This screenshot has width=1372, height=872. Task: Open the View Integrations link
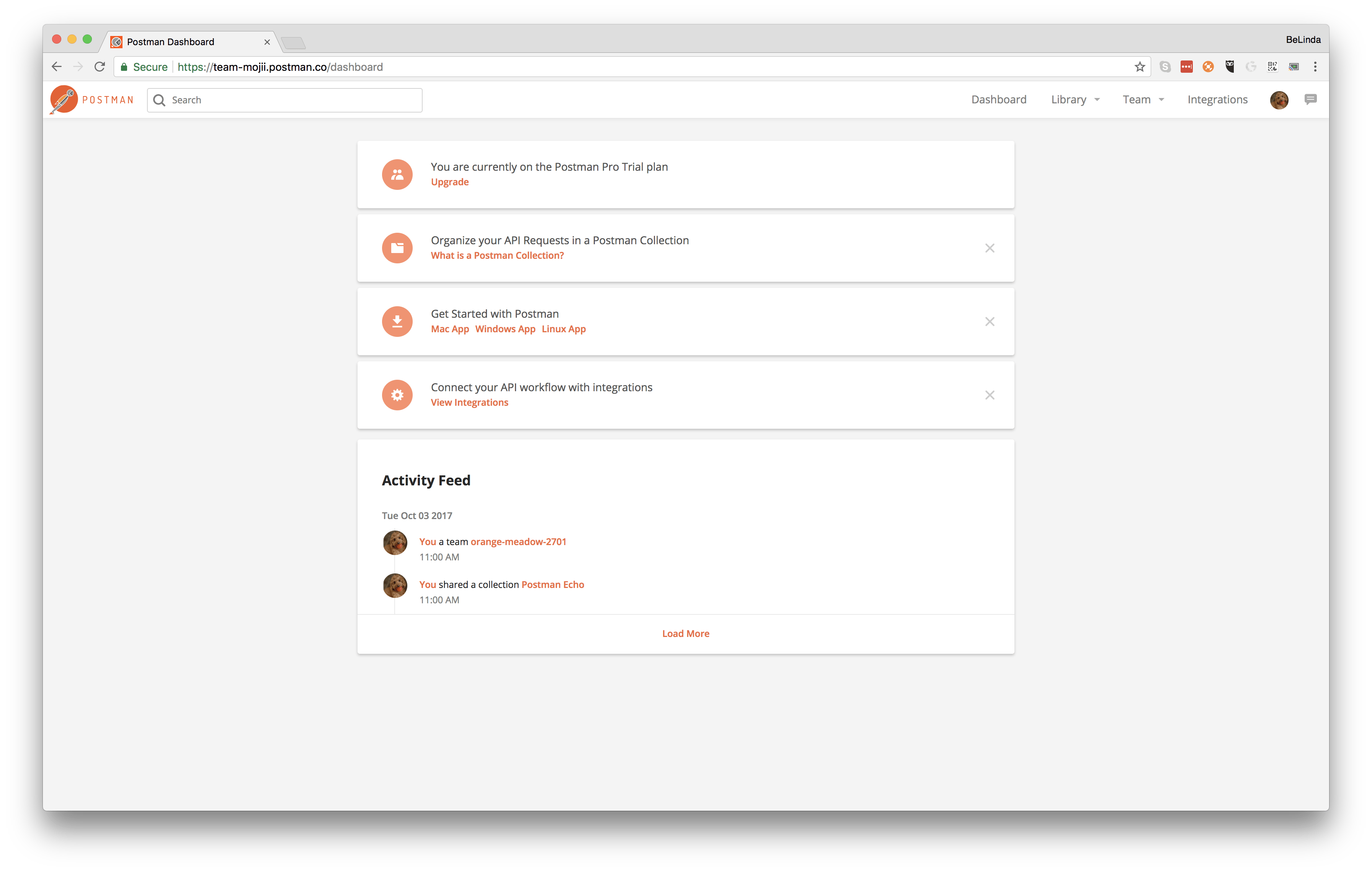tap(469, 402)
